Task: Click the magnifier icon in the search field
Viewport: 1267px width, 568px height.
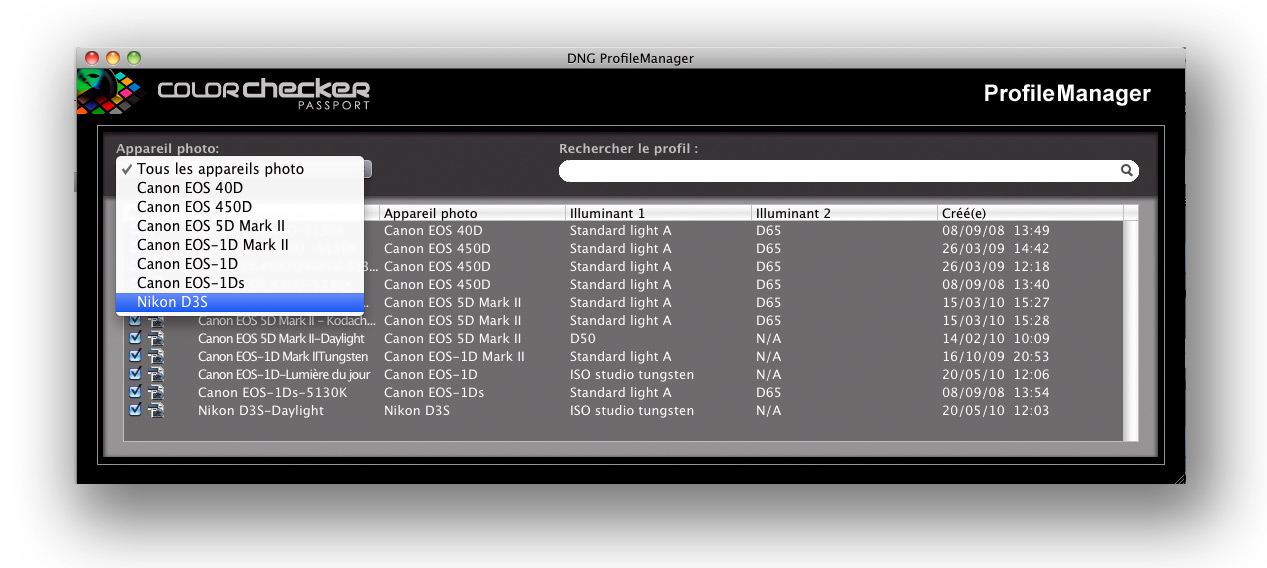Action: click(x=1126, y=171)
